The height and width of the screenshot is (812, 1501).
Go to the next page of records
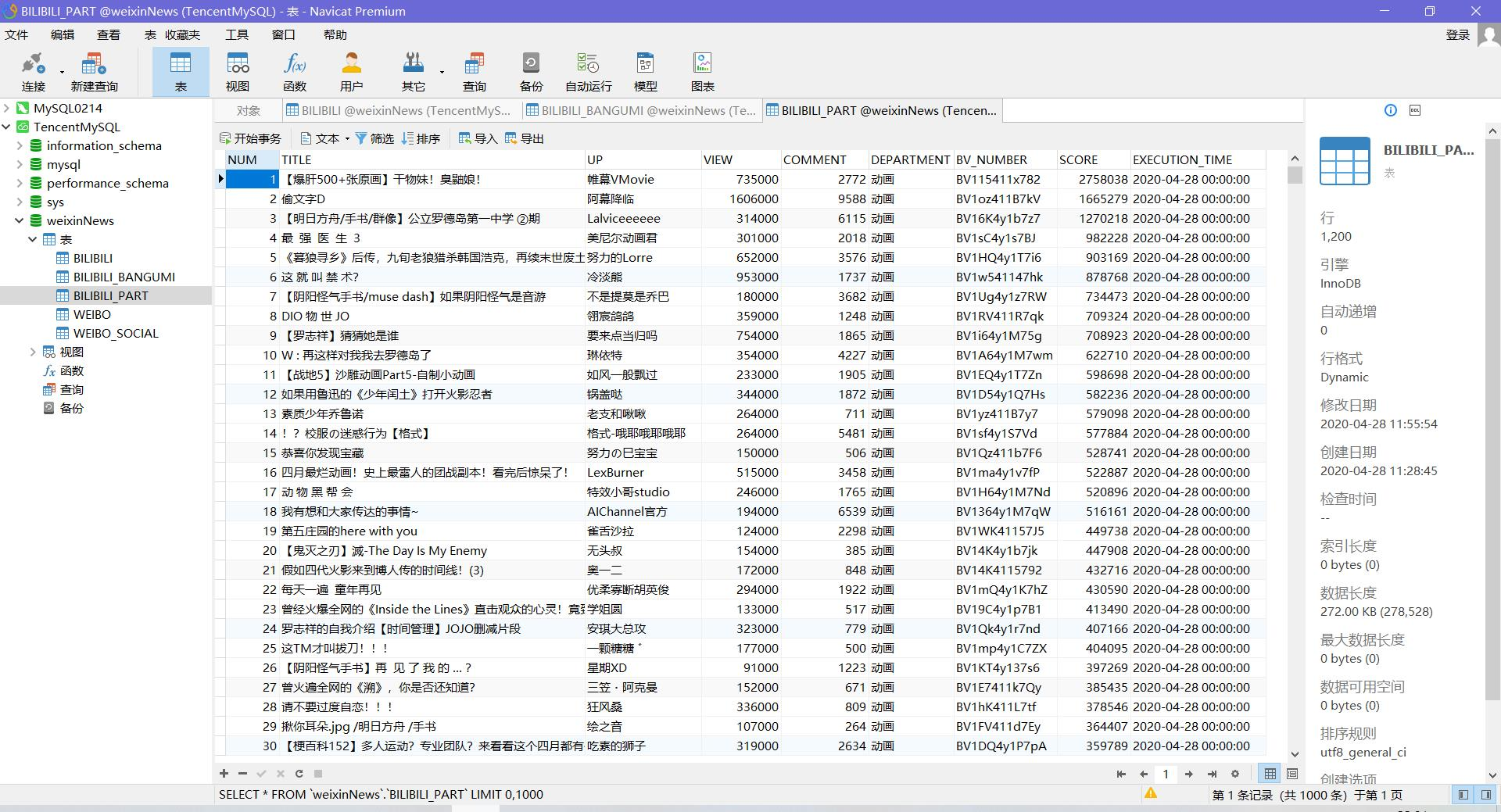tap(1188, 774)
